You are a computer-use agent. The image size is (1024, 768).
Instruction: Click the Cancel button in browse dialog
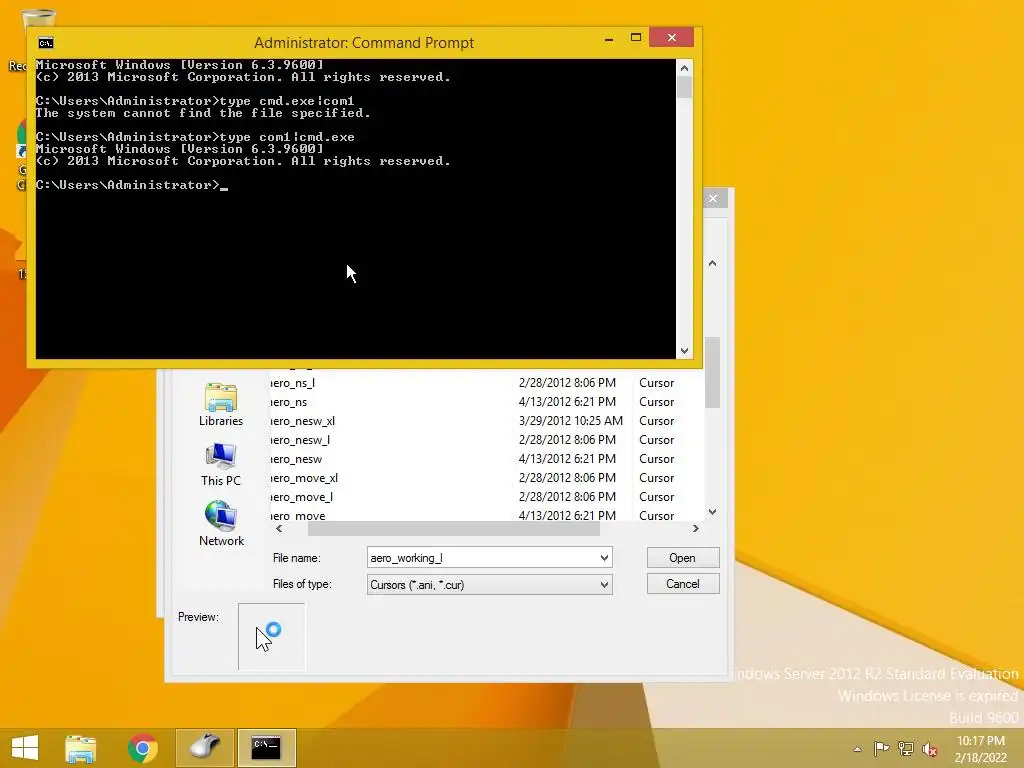pyautogui.click(x=682, y=584)
